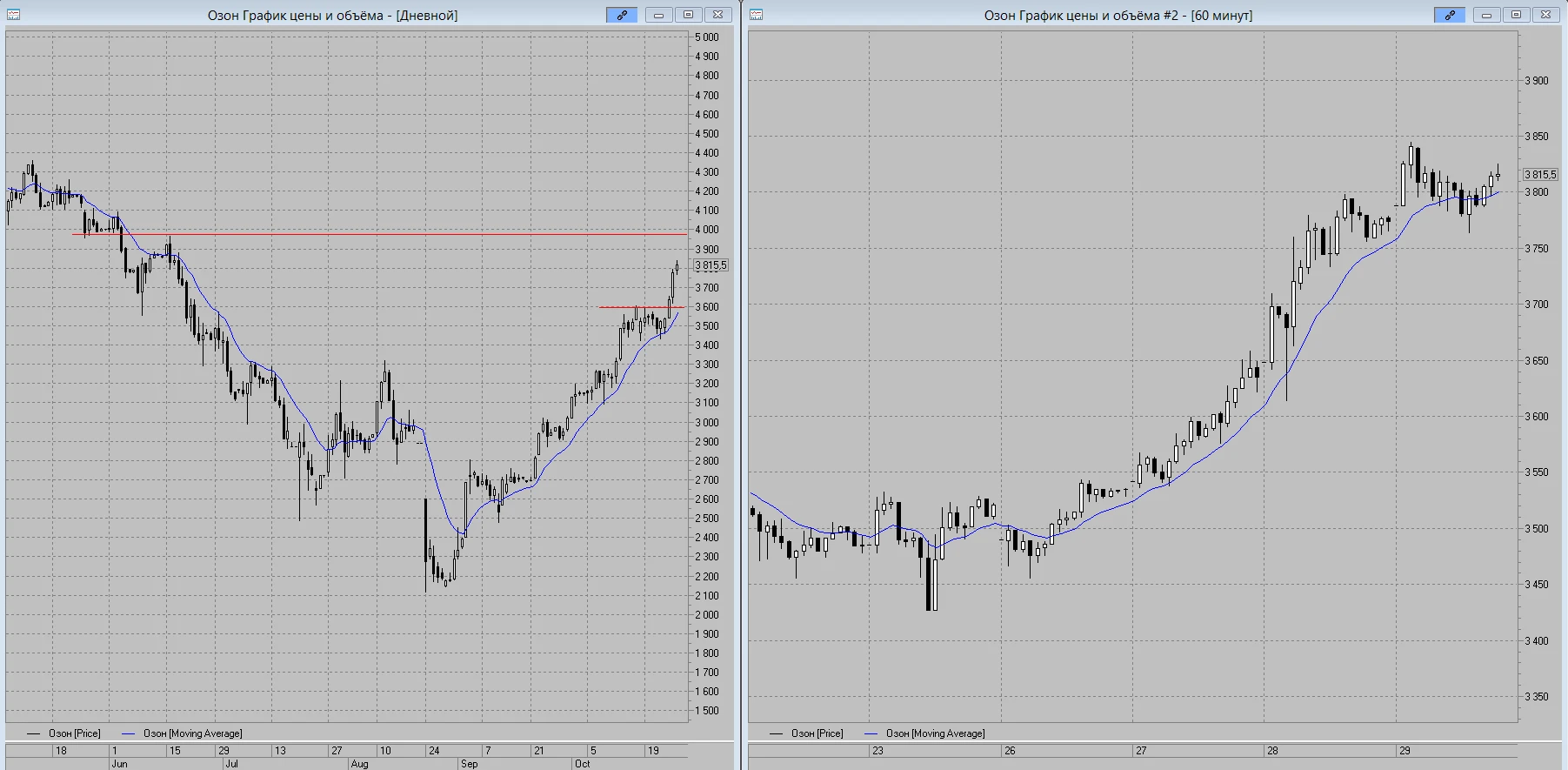Click the Oct month label on the daily time axis
The height and width of the screenshot is (770, 1568).
pyautogui.click(x=582, y=764)
